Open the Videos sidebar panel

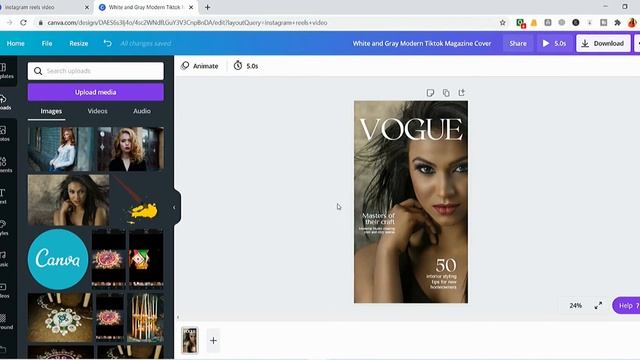pos(4,290)
